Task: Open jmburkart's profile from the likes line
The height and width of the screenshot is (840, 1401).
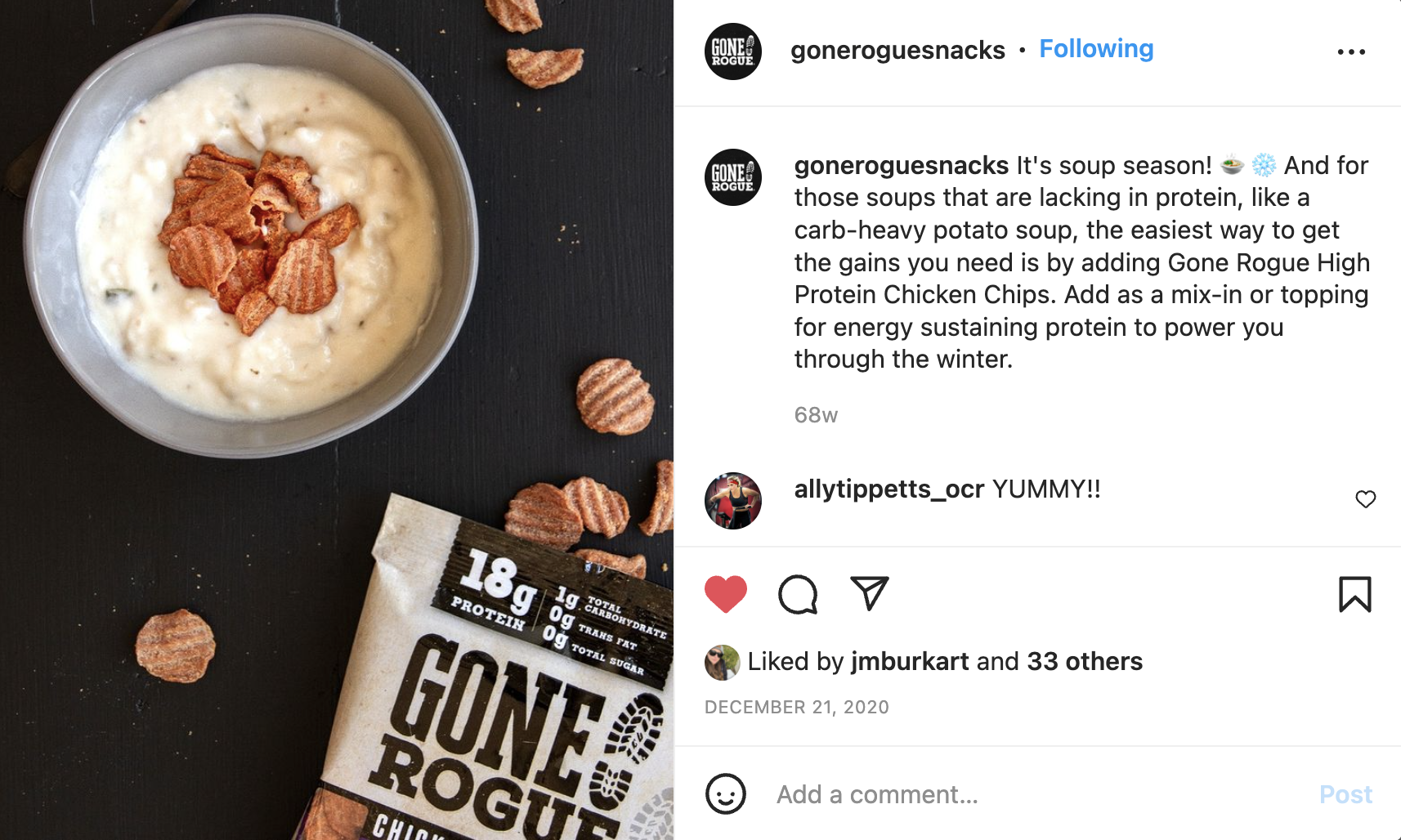Action: (x=910, y=661)
